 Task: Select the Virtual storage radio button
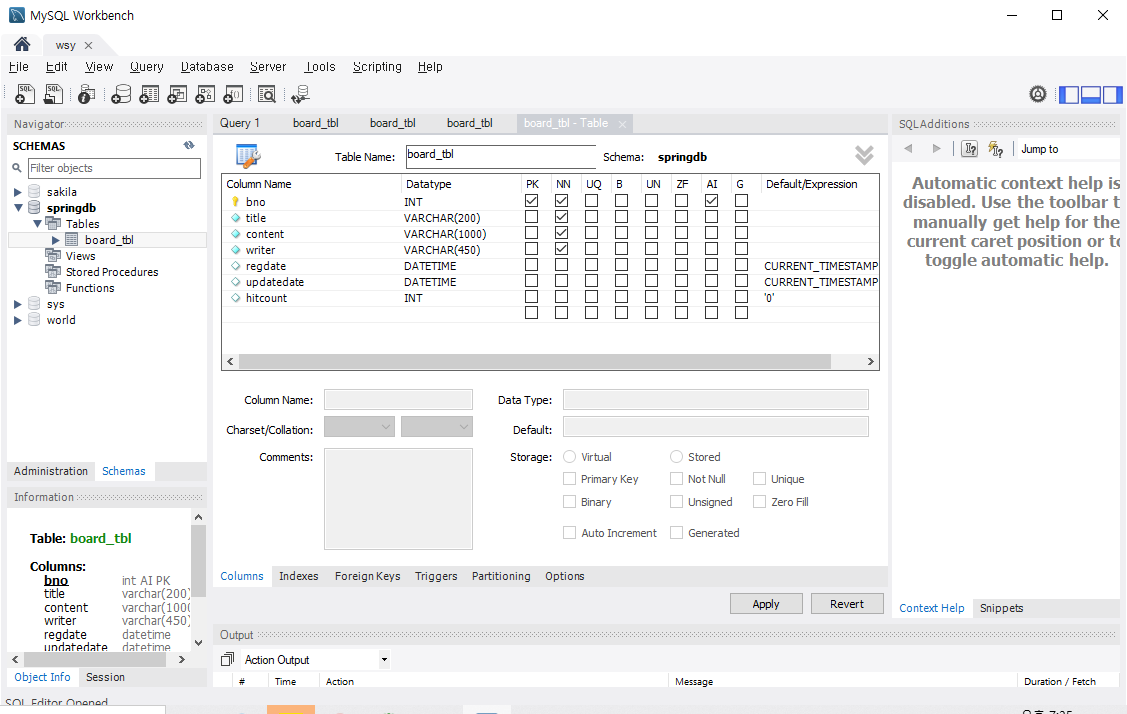point(570,457)
